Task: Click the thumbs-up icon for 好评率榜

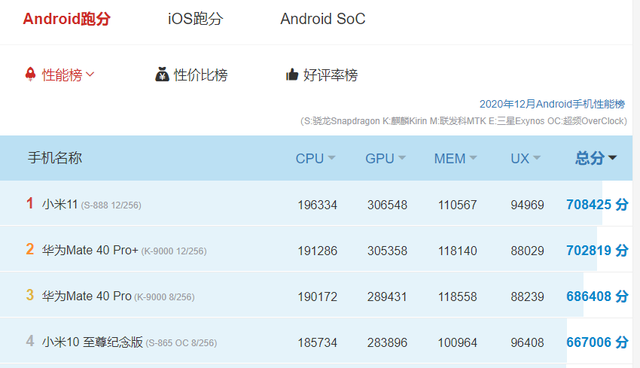Action: coord(292,74)
